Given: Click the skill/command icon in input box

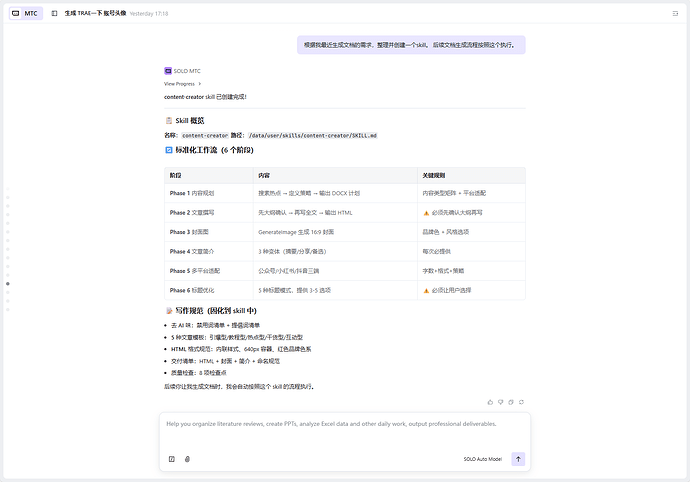Looking at the screenshot, I should pyautogui.click(x=172, y=459).
